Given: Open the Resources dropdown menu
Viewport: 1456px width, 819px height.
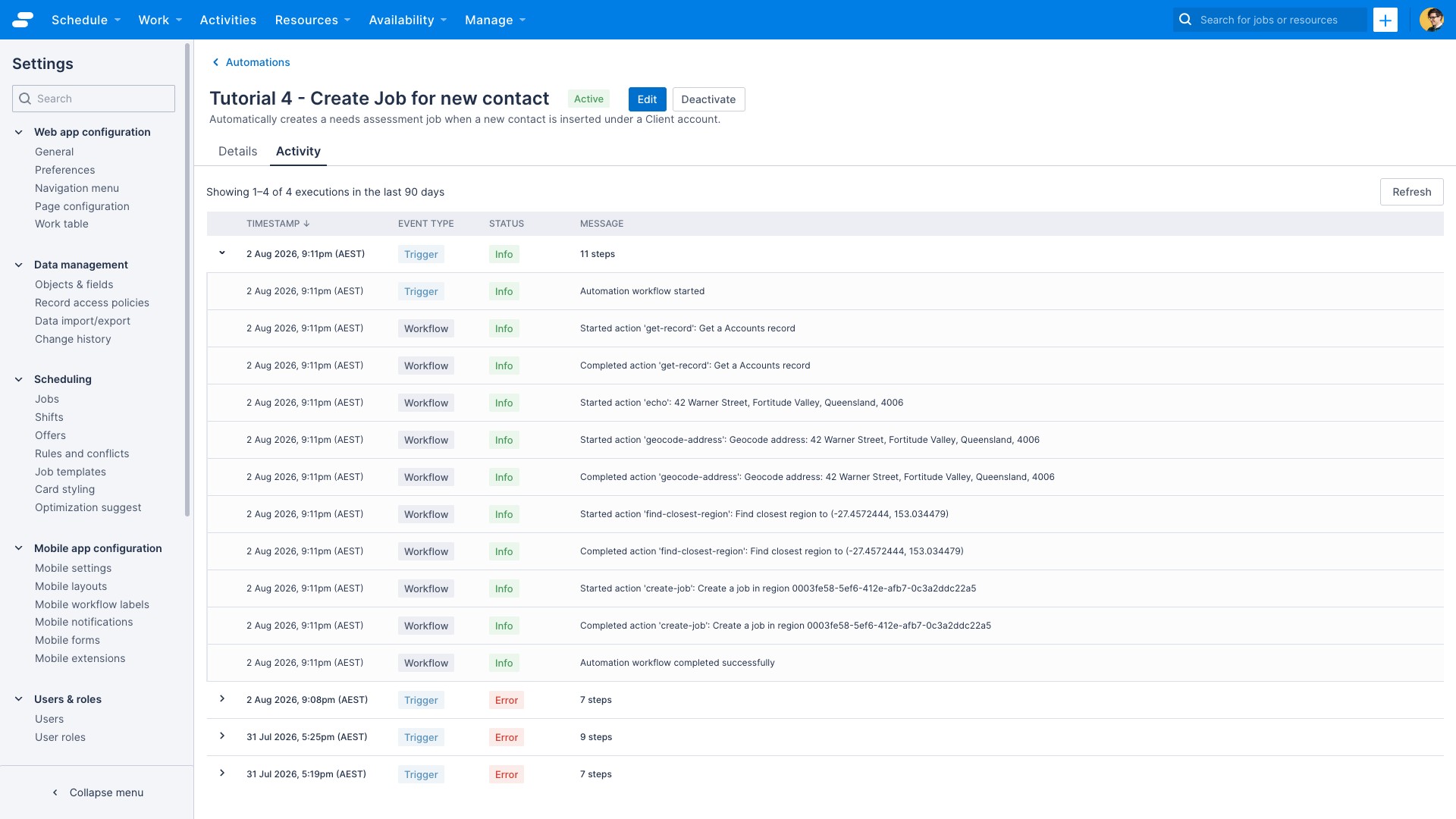Looking at the screenshot, I should tap(312, 20).
